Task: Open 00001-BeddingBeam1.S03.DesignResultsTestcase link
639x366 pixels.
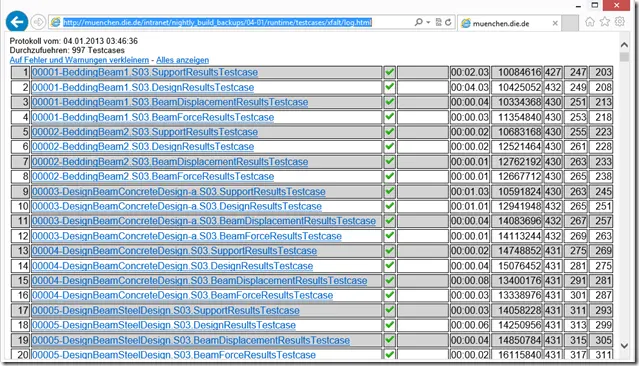Action: pos(143,87)
